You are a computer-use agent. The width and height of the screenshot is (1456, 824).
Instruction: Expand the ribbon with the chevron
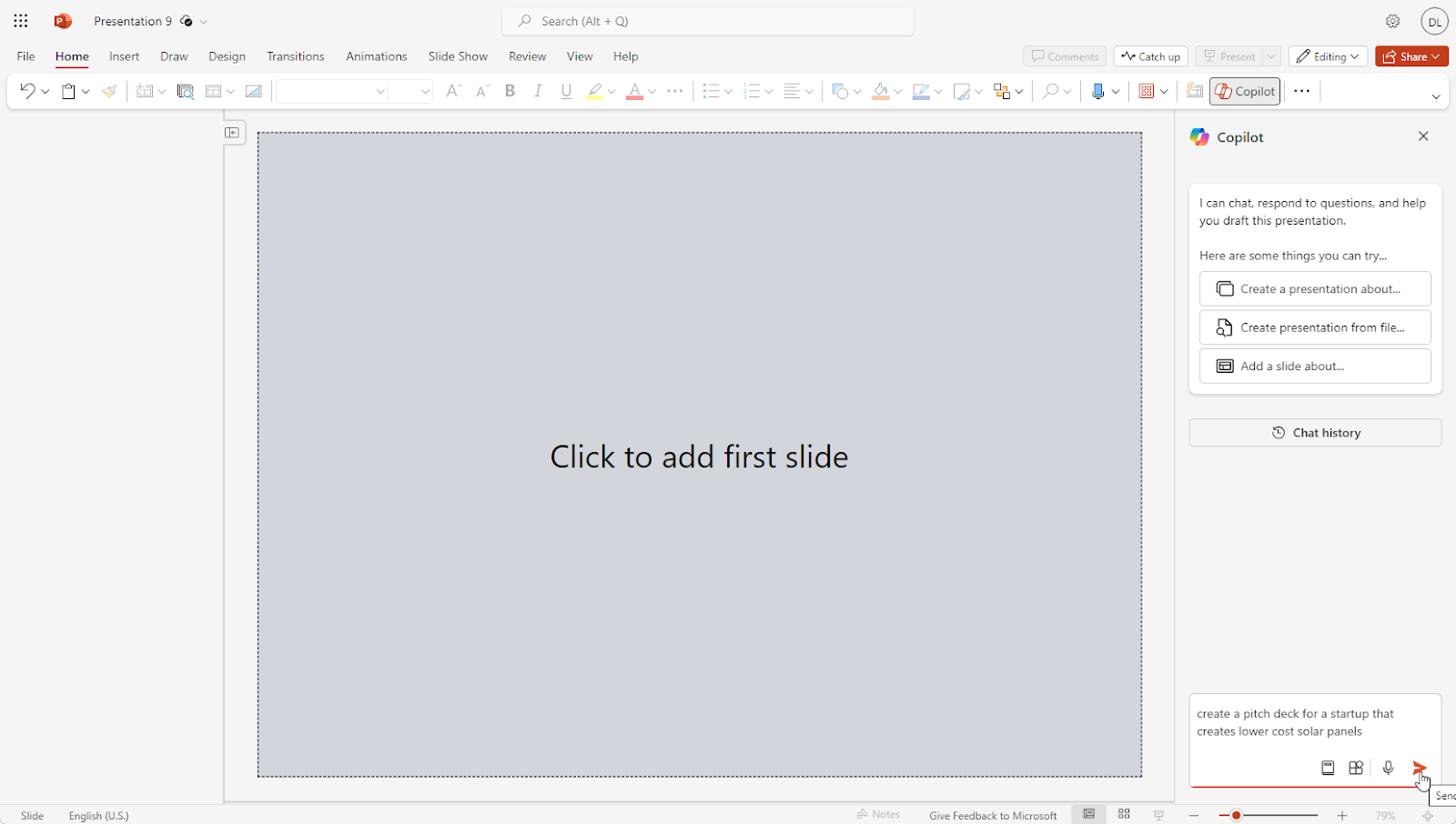(x=1436, y=96)
